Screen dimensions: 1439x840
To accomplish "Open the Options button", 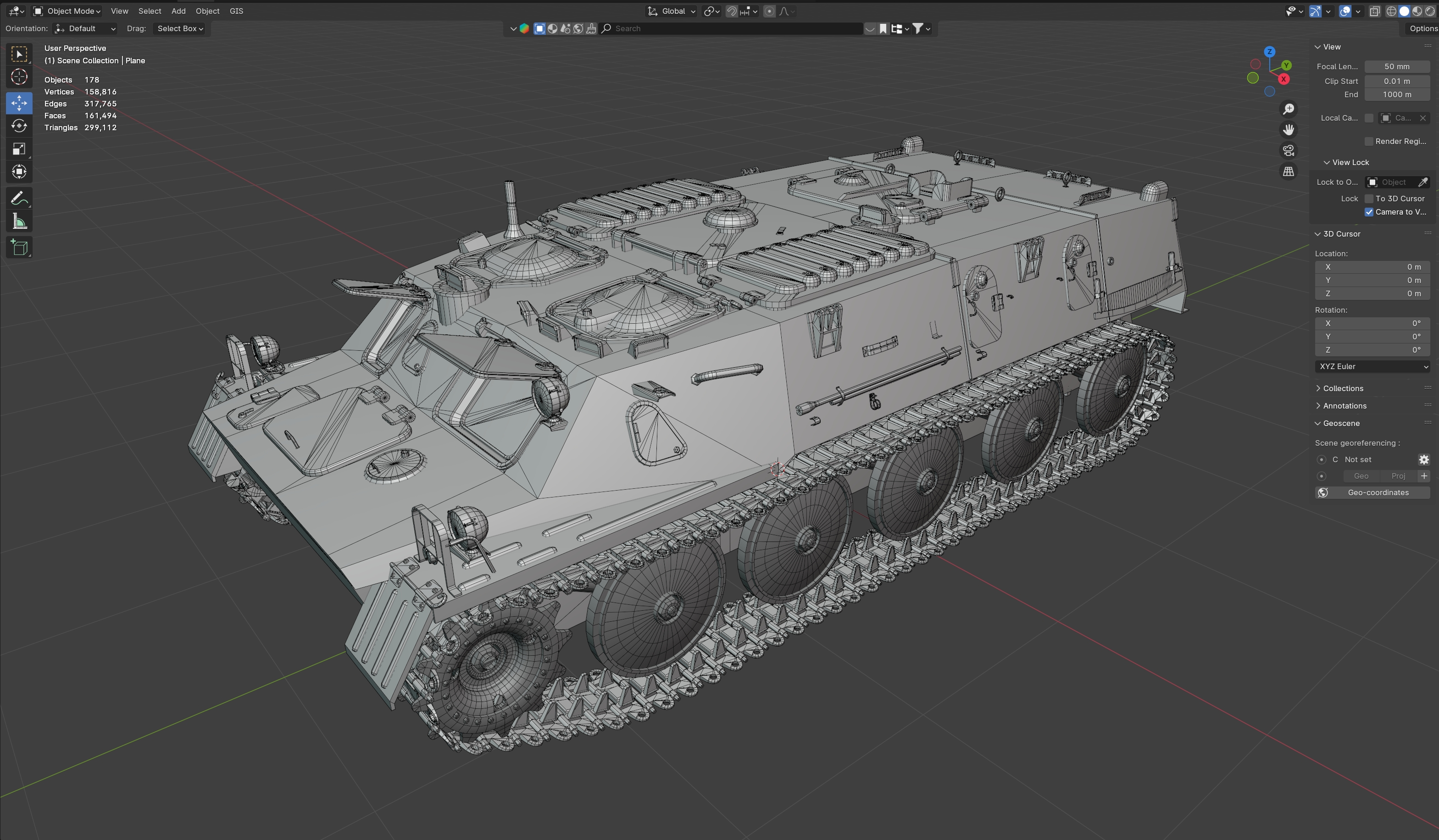I will click(x=1422, y=28).
